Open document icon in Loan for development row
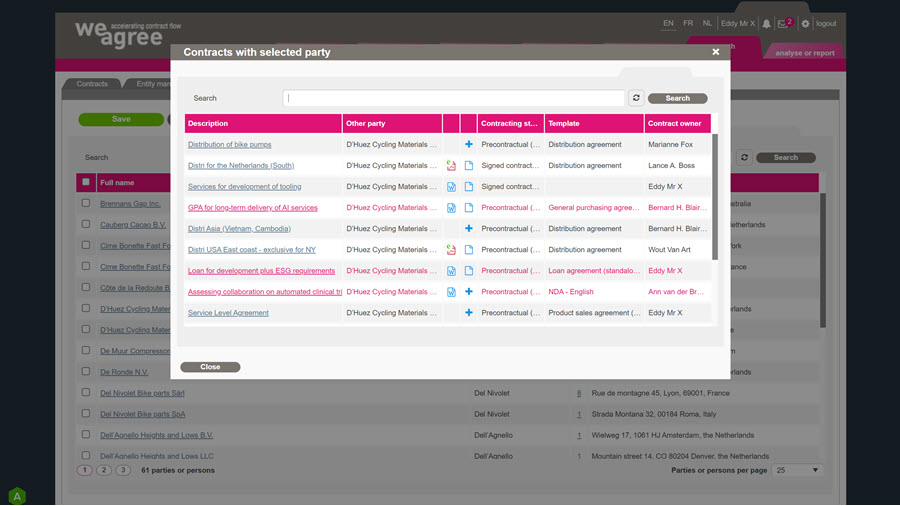This screenshot has width=900, height=506. click(x=469, y=271)
